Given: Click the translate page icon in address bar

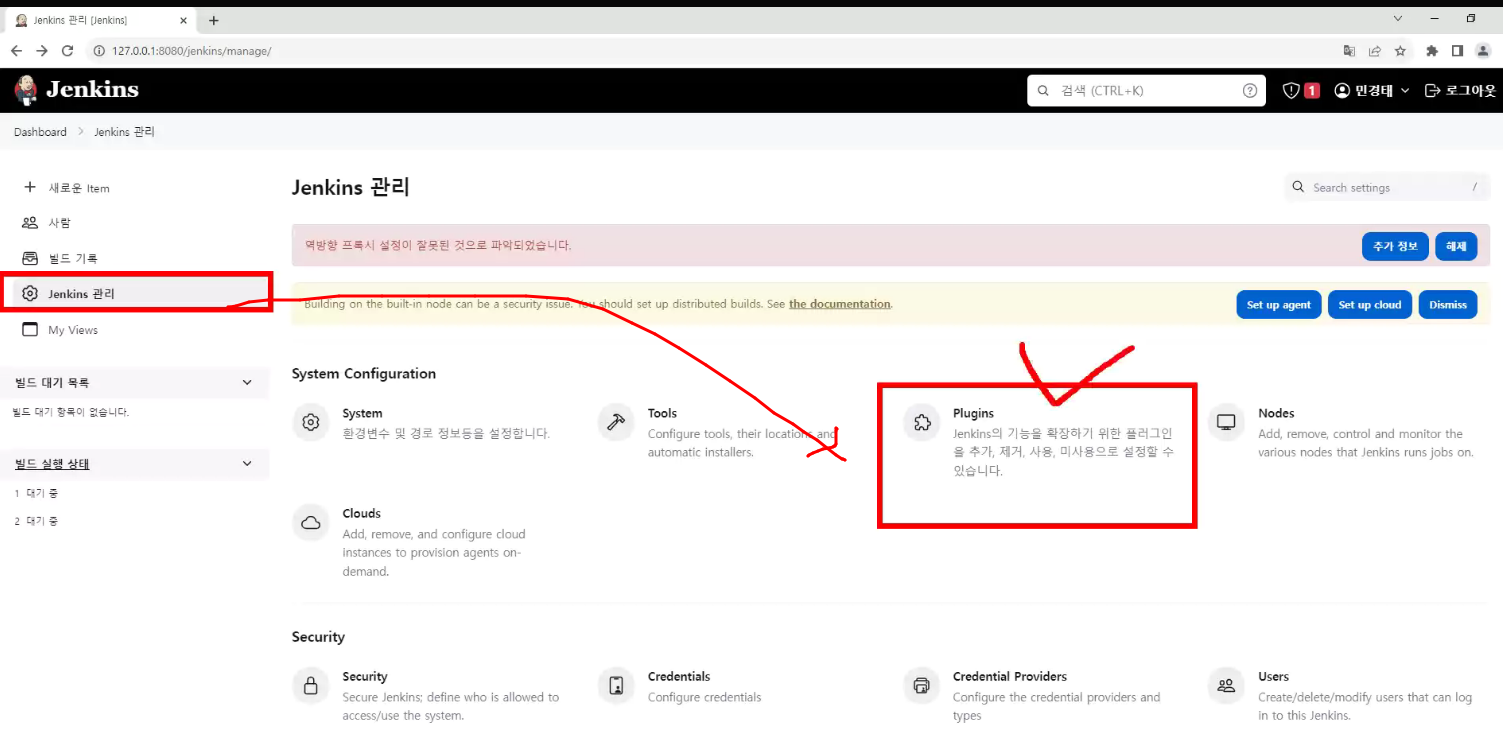Looking at the screenshot, I should coord(1350,51).
